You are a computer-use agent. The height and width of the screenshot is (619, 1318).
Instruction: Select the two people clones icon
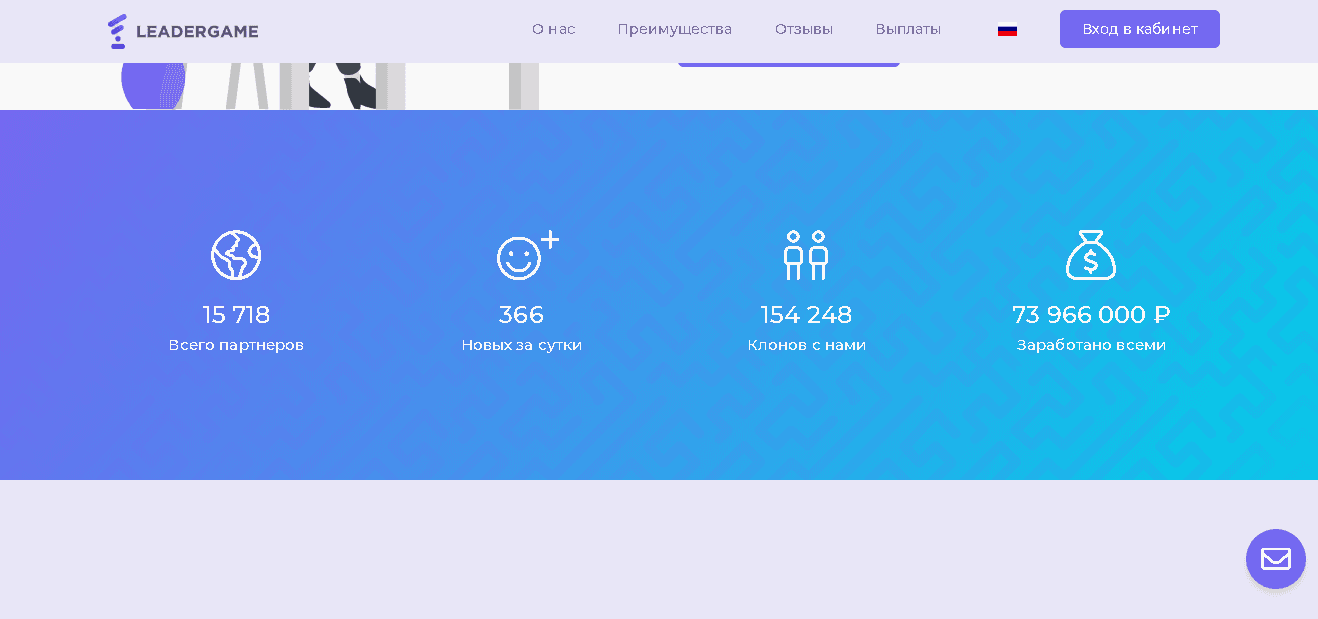tap(806, 255)
